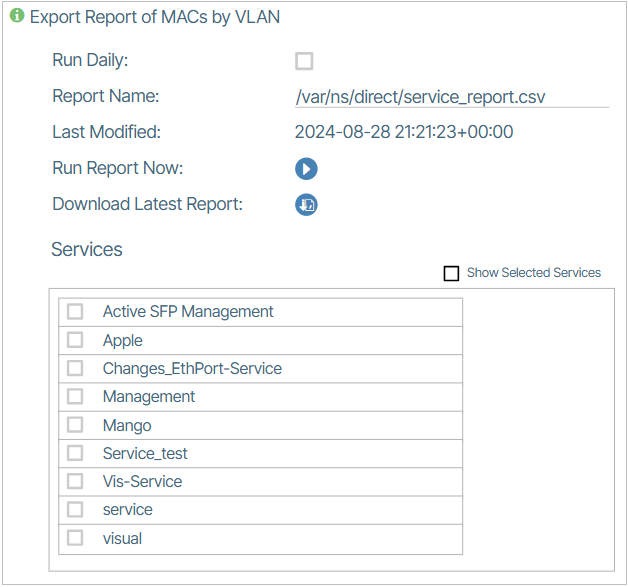Click the Show Selected Services label
The image size is (628, 587).
tap(533, 273)
